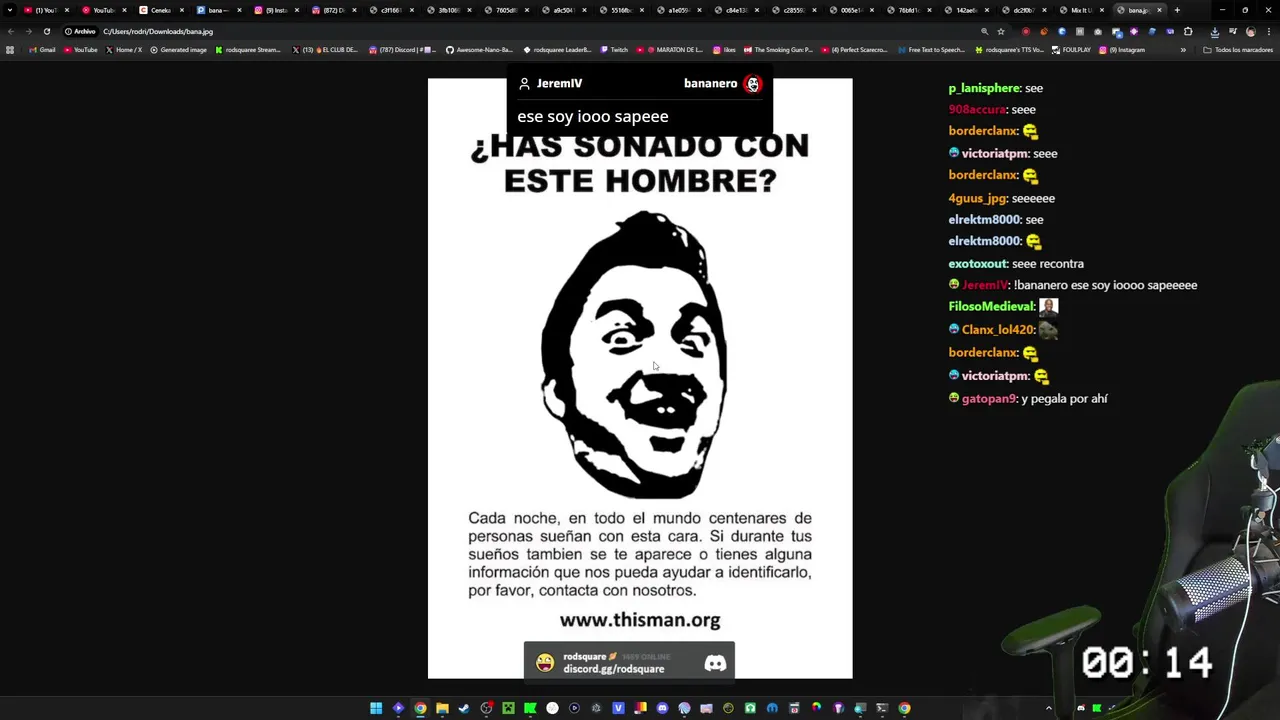
Task: Open the YouTube bookmark
Action: click(81, 49)
